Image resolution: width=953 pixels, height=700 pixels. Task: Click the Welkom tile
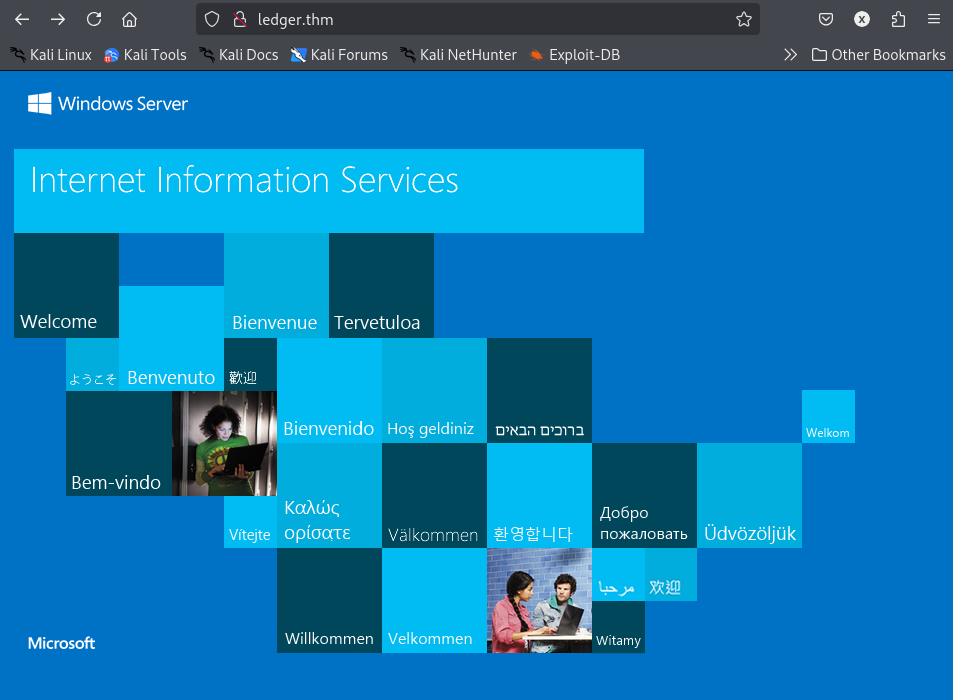[x=828, y=417]
